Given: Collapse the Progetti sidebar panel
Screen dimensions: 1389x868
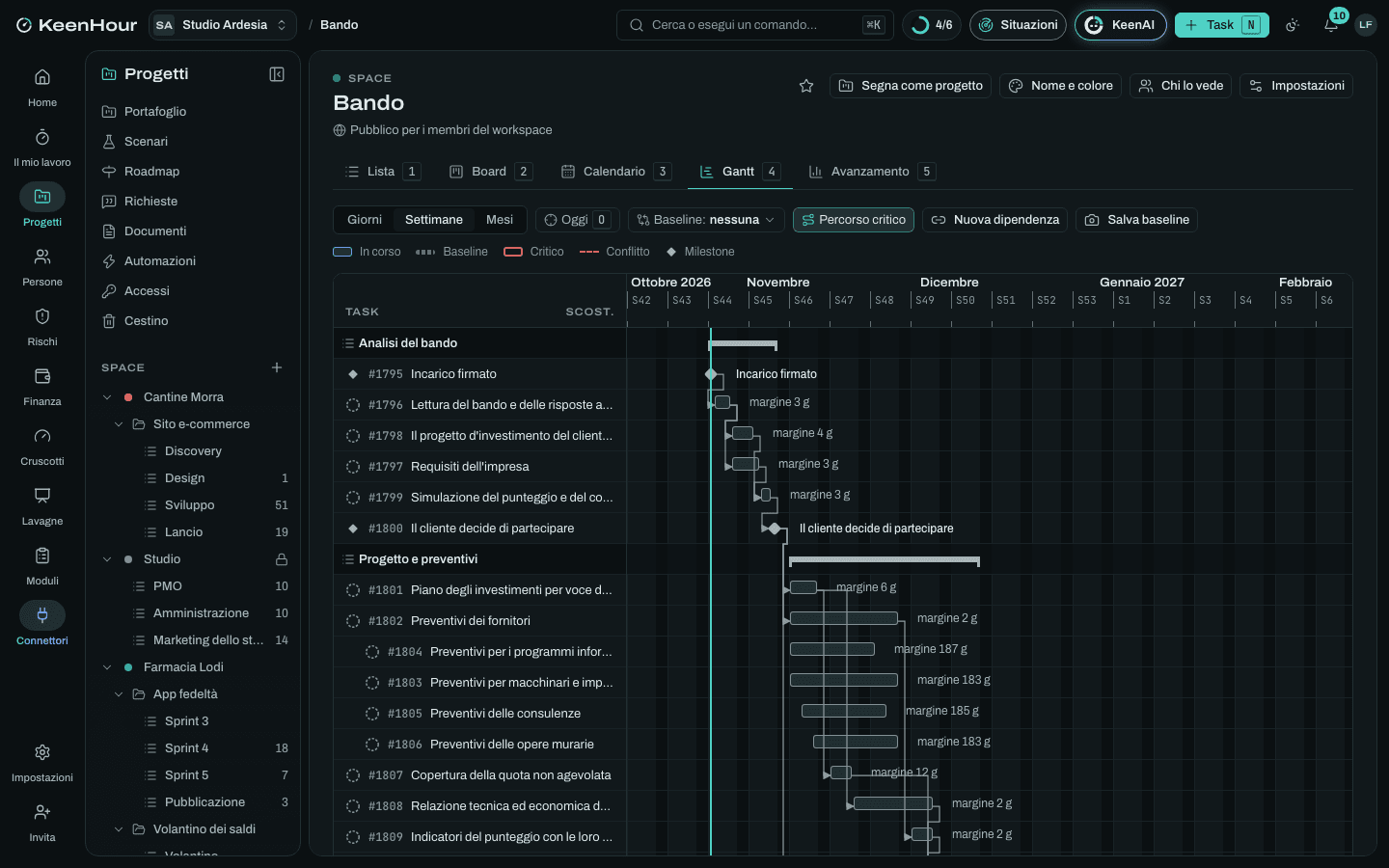Looking at the screenshot, I should point(277,74).
